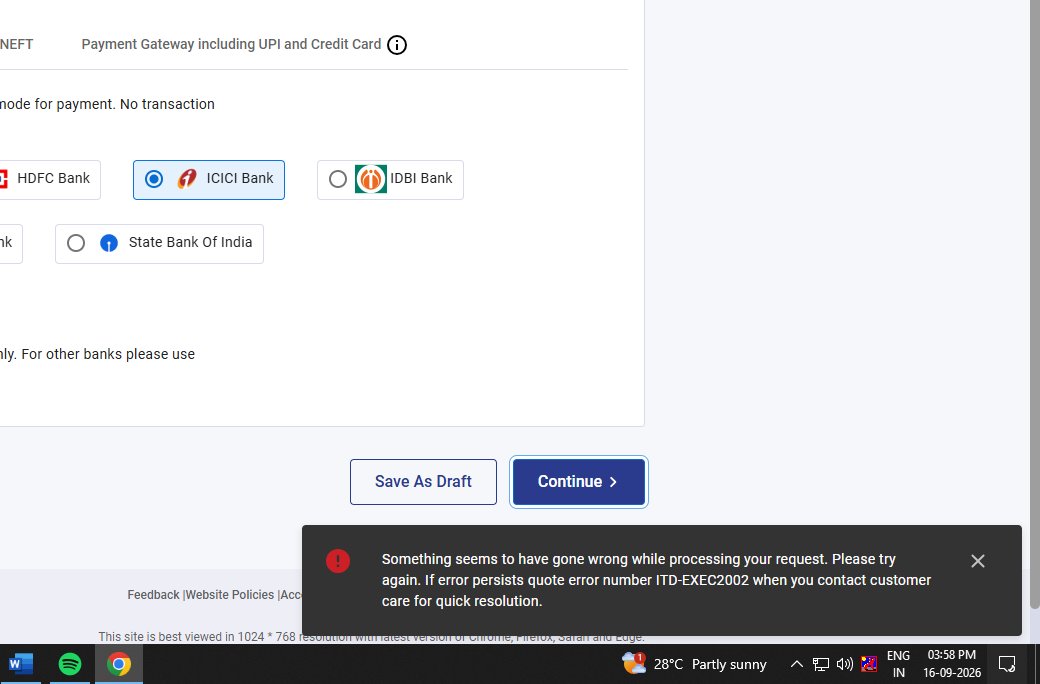Choose the HDFC Bank option label

pos(53,178)
